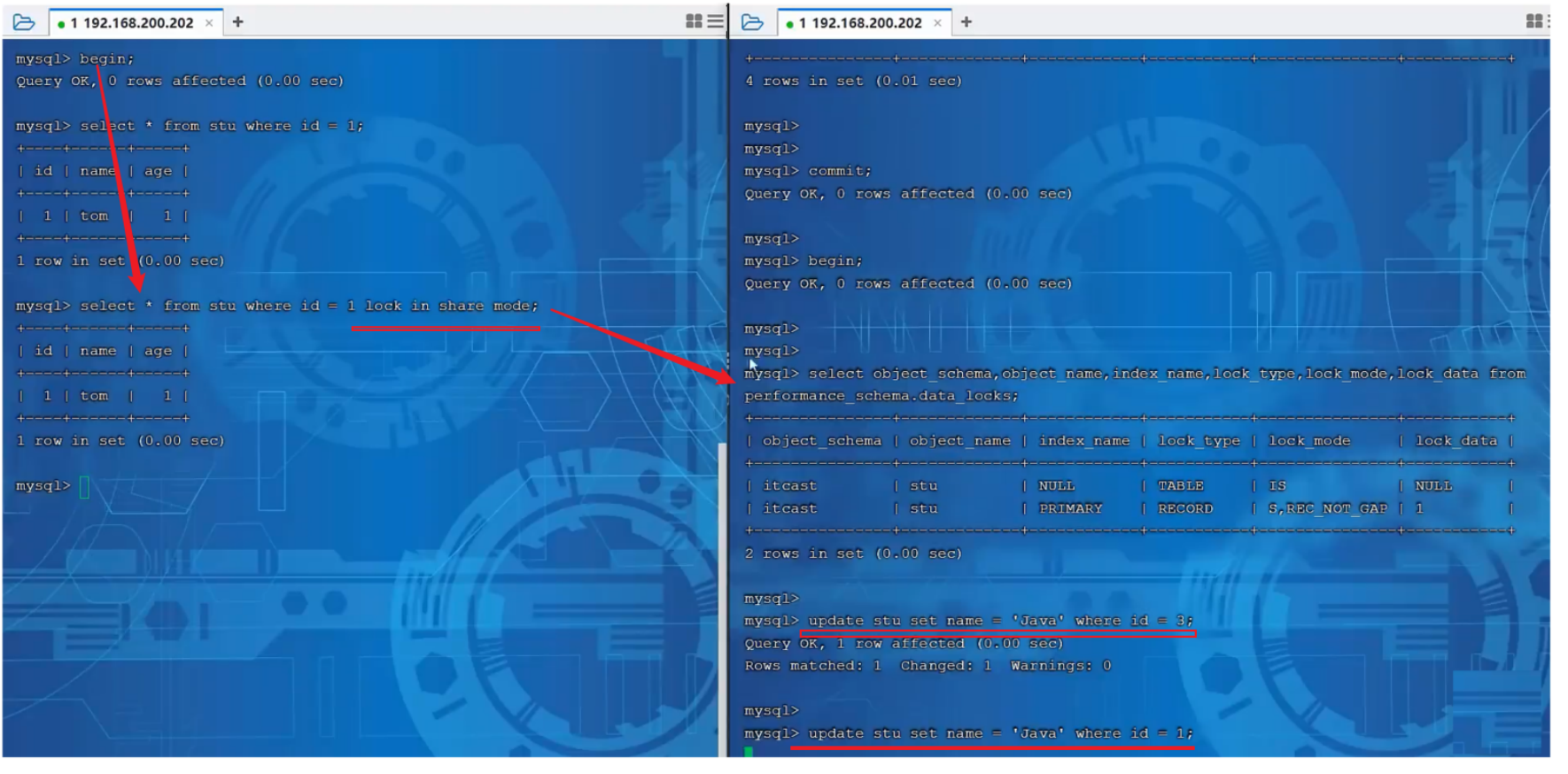Add new session tab in right pane
Image resolution: width=1568 pixels, height=774 pixels.
(x=966, y=22)
